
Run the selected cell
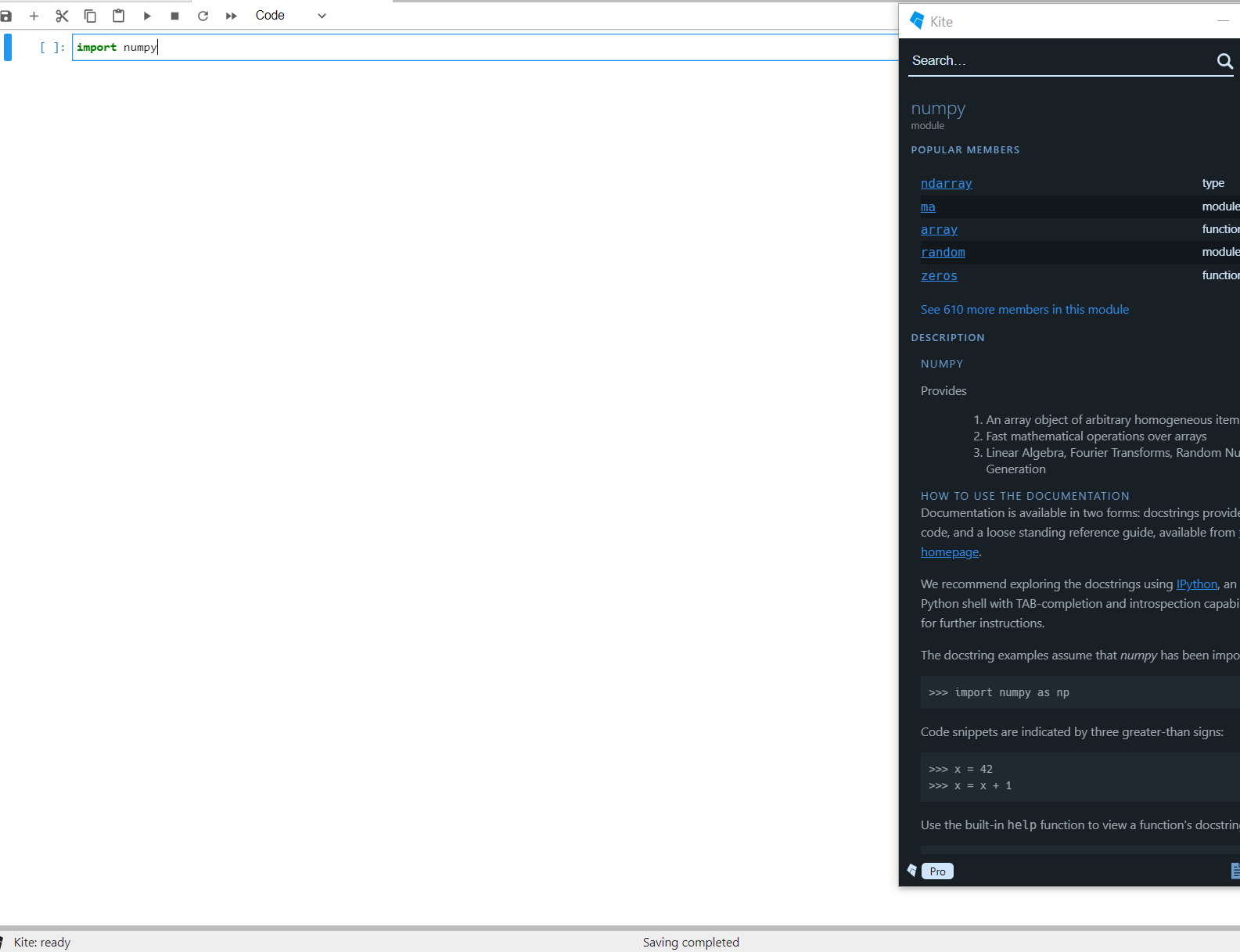click(x=146, y=16)
